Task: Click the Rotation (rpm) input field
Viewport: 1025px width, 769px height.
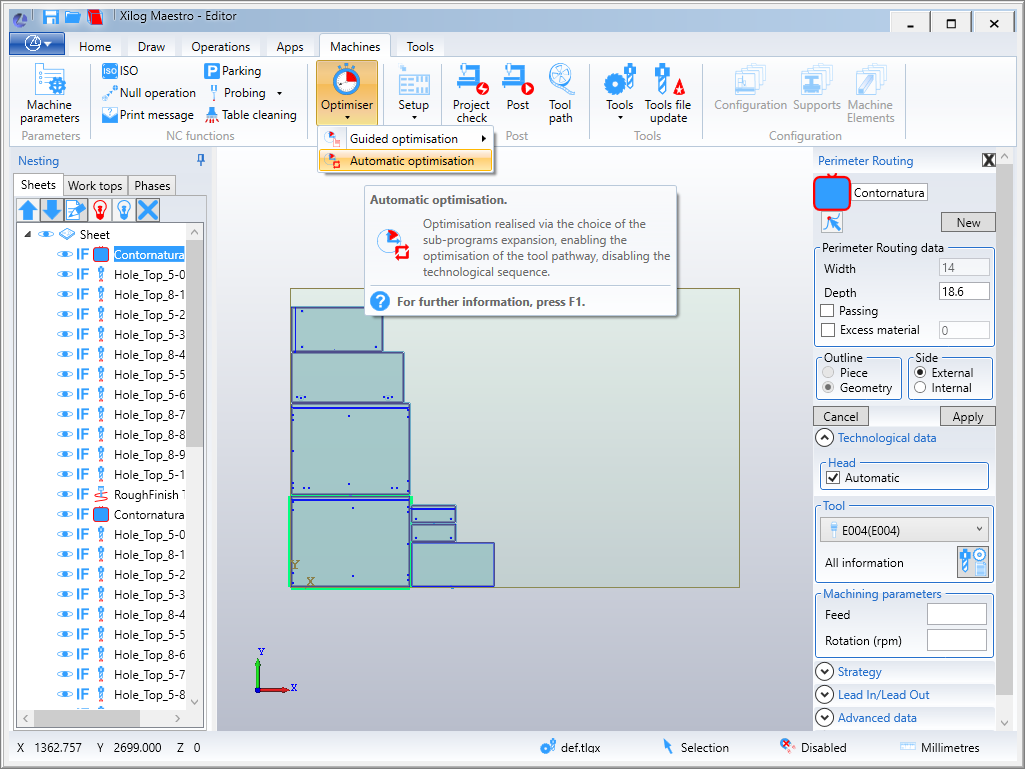Action: coord(956,640)
